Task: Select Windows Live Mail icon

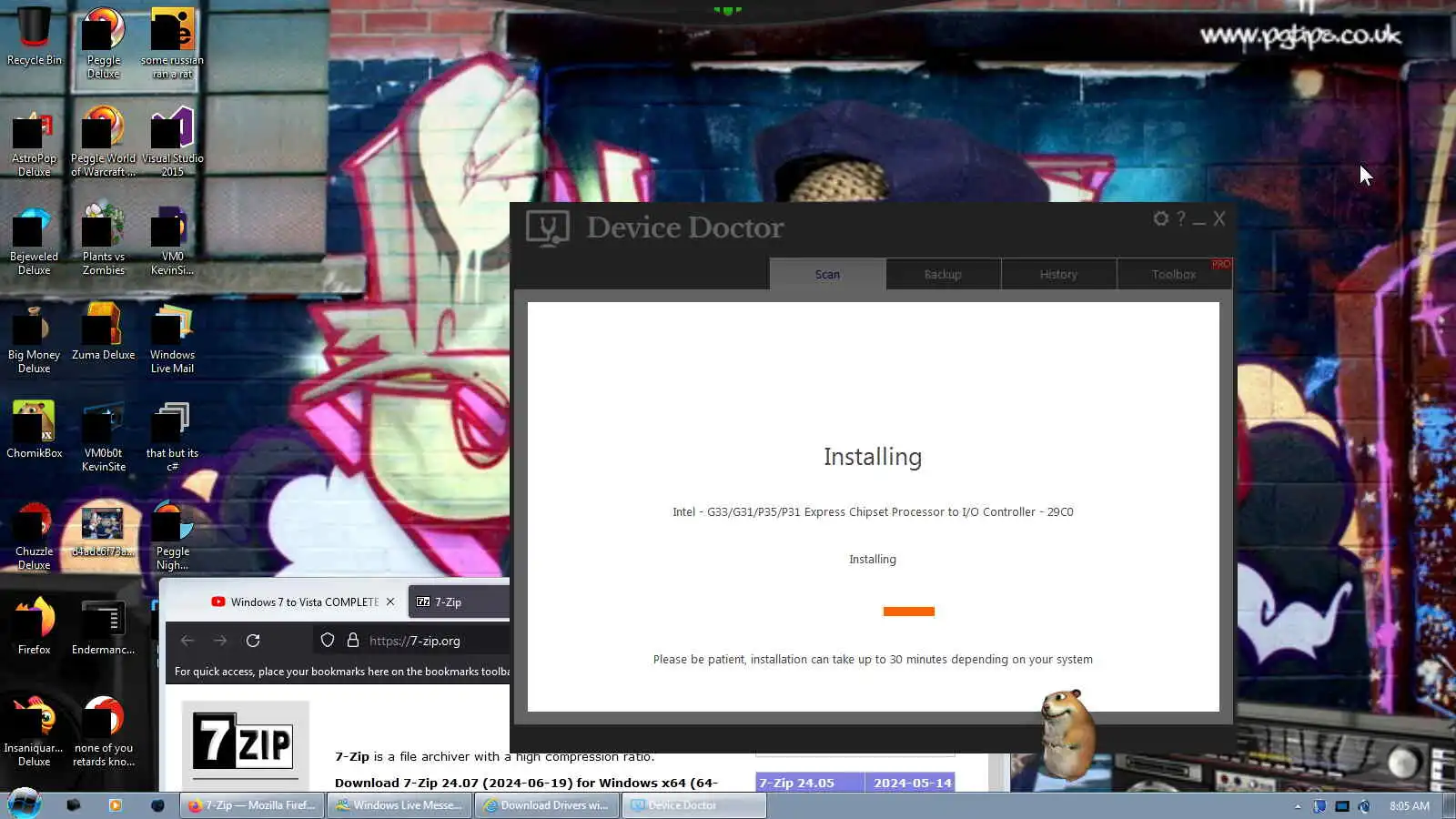Action: pyautogui.click(x=172, y=339)
